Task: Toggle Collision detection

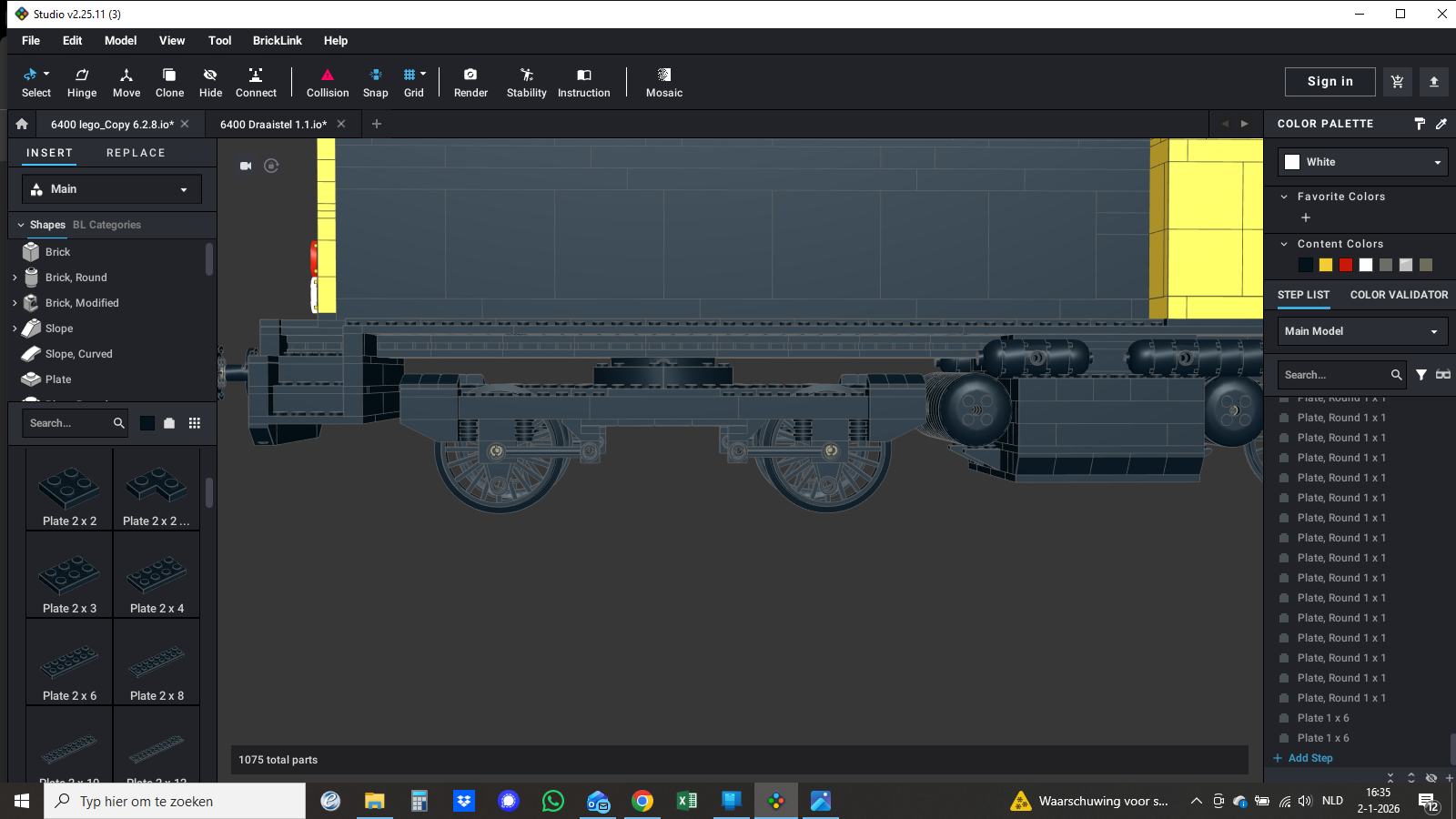Action: tap(328, 82)
